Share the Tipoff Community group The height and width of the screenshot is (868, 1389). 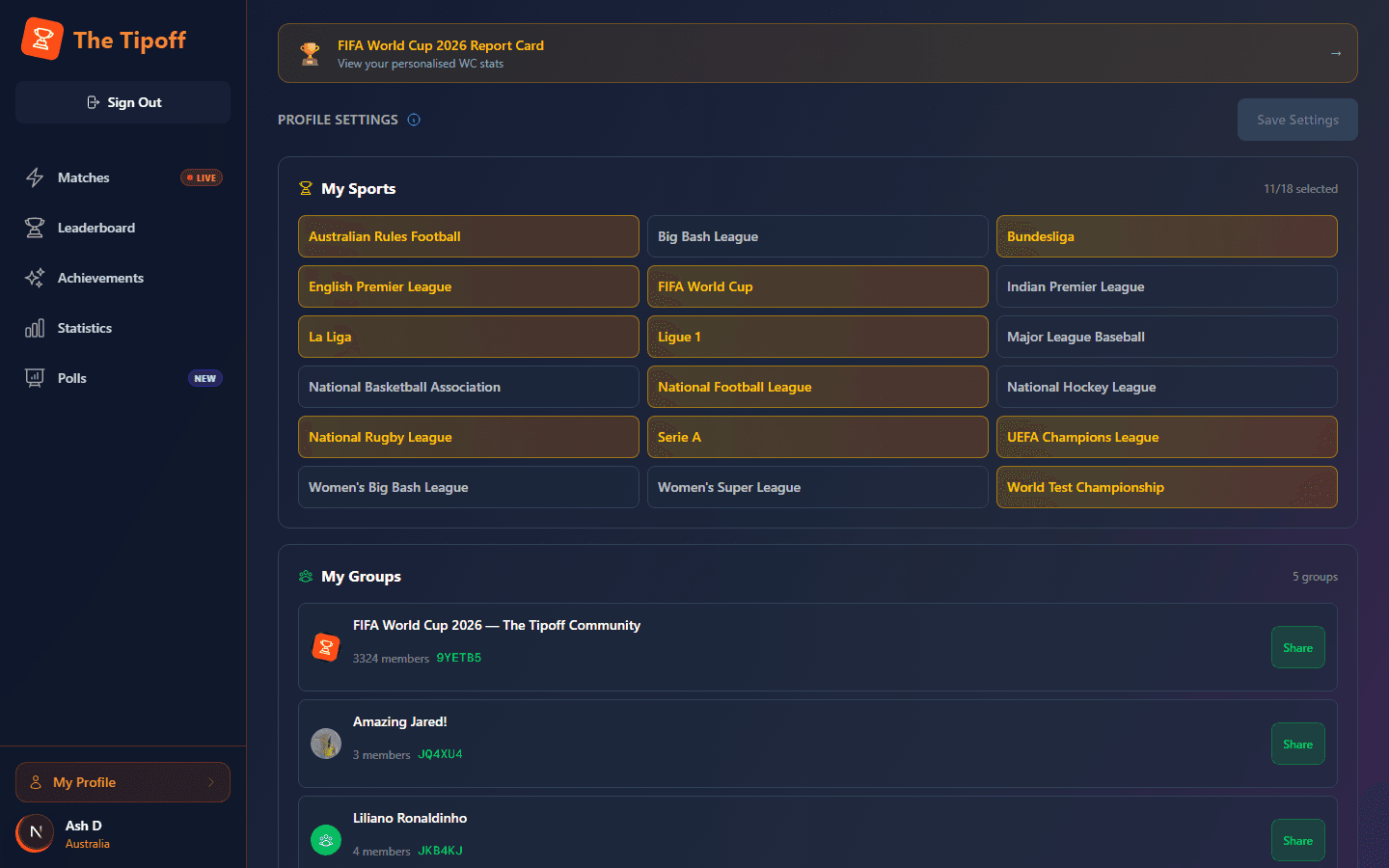pos(1297,647)
